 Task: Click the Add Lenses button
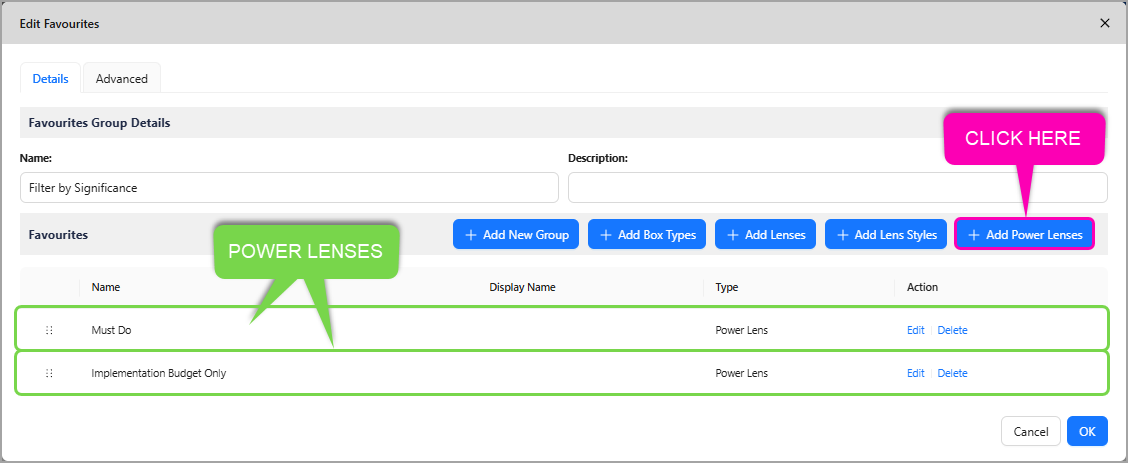pos(765,234)
